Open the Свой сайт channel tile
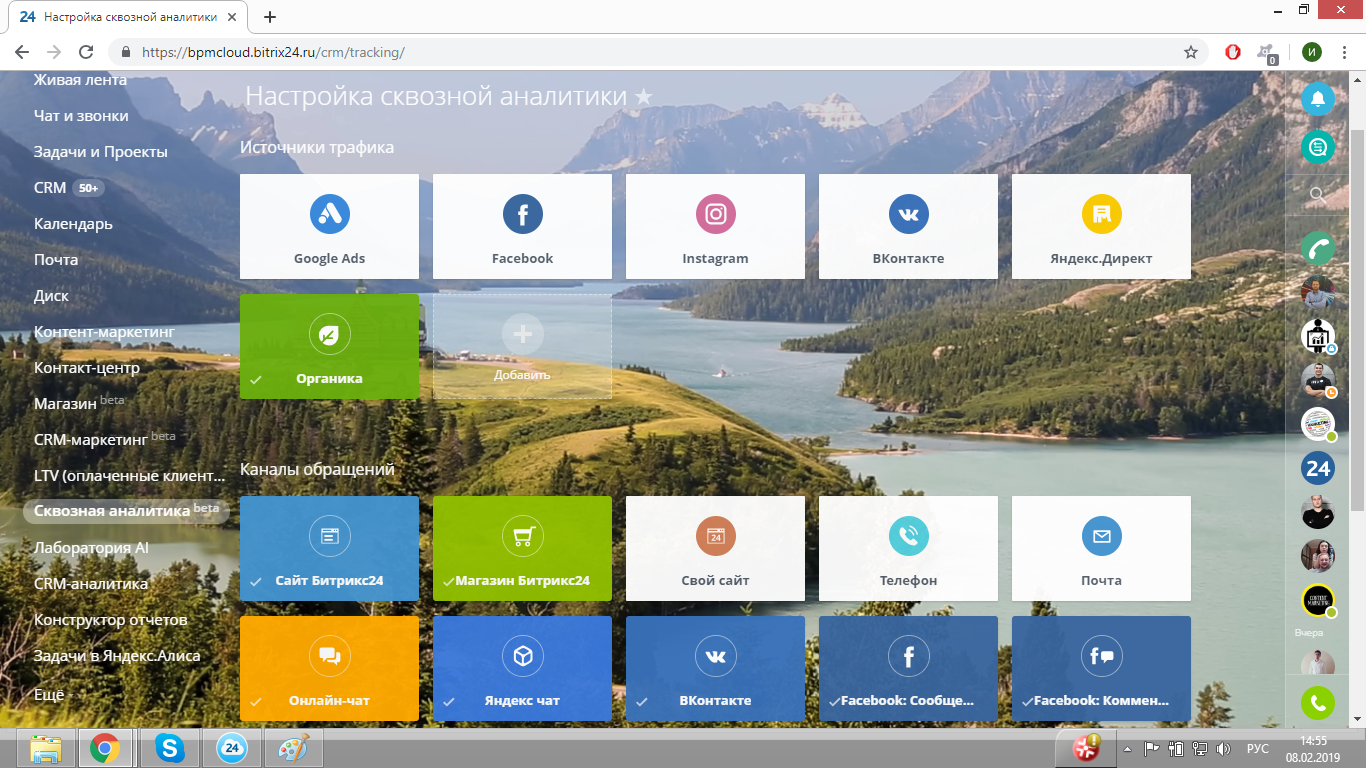The width and height of the screenshot is (1366, 768). point(715,548)
